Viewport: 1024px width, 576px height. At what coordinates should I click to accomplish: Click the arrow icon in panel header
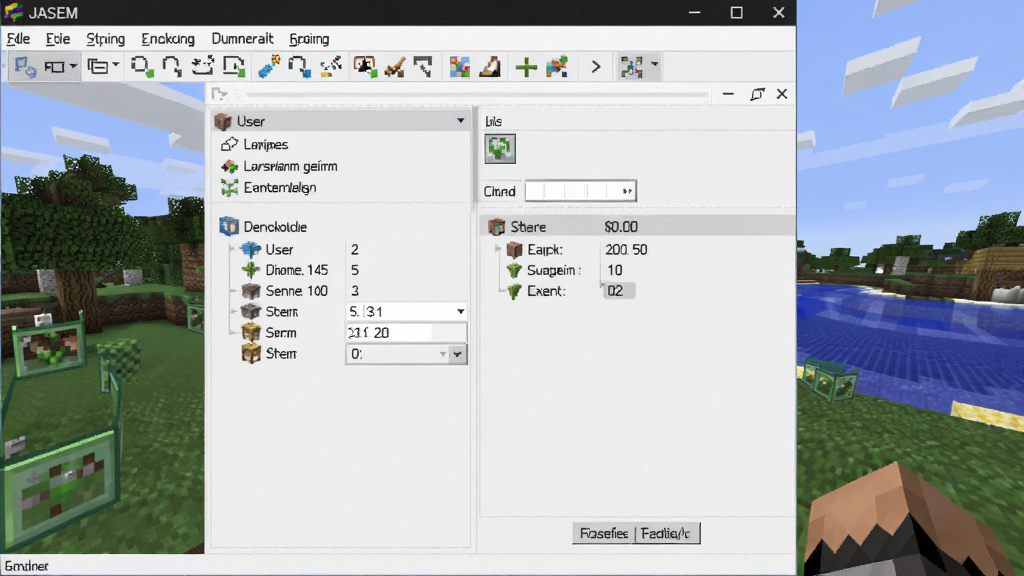pos(219,94)
